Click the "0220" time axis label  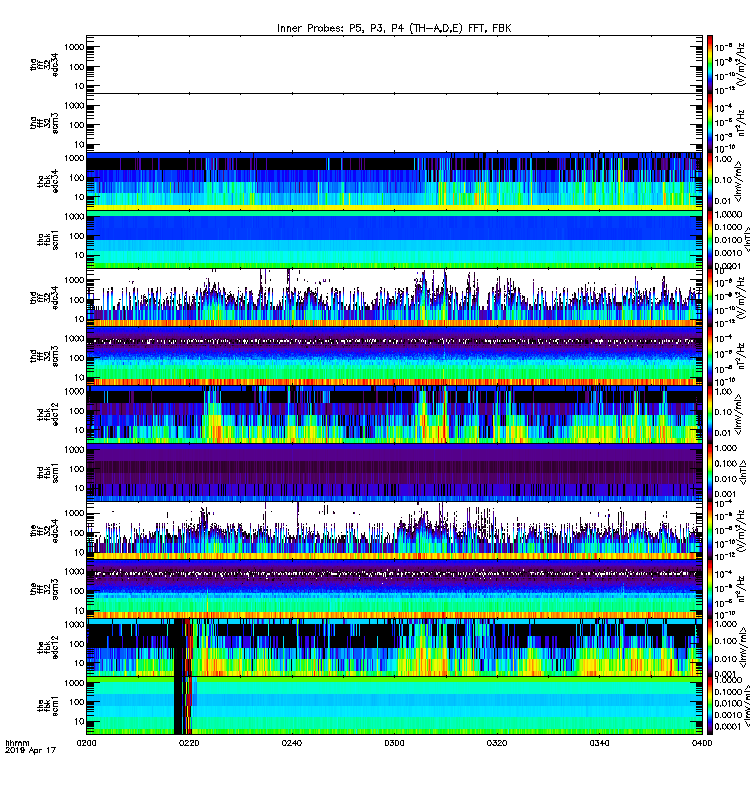click(x=189, y=743)
